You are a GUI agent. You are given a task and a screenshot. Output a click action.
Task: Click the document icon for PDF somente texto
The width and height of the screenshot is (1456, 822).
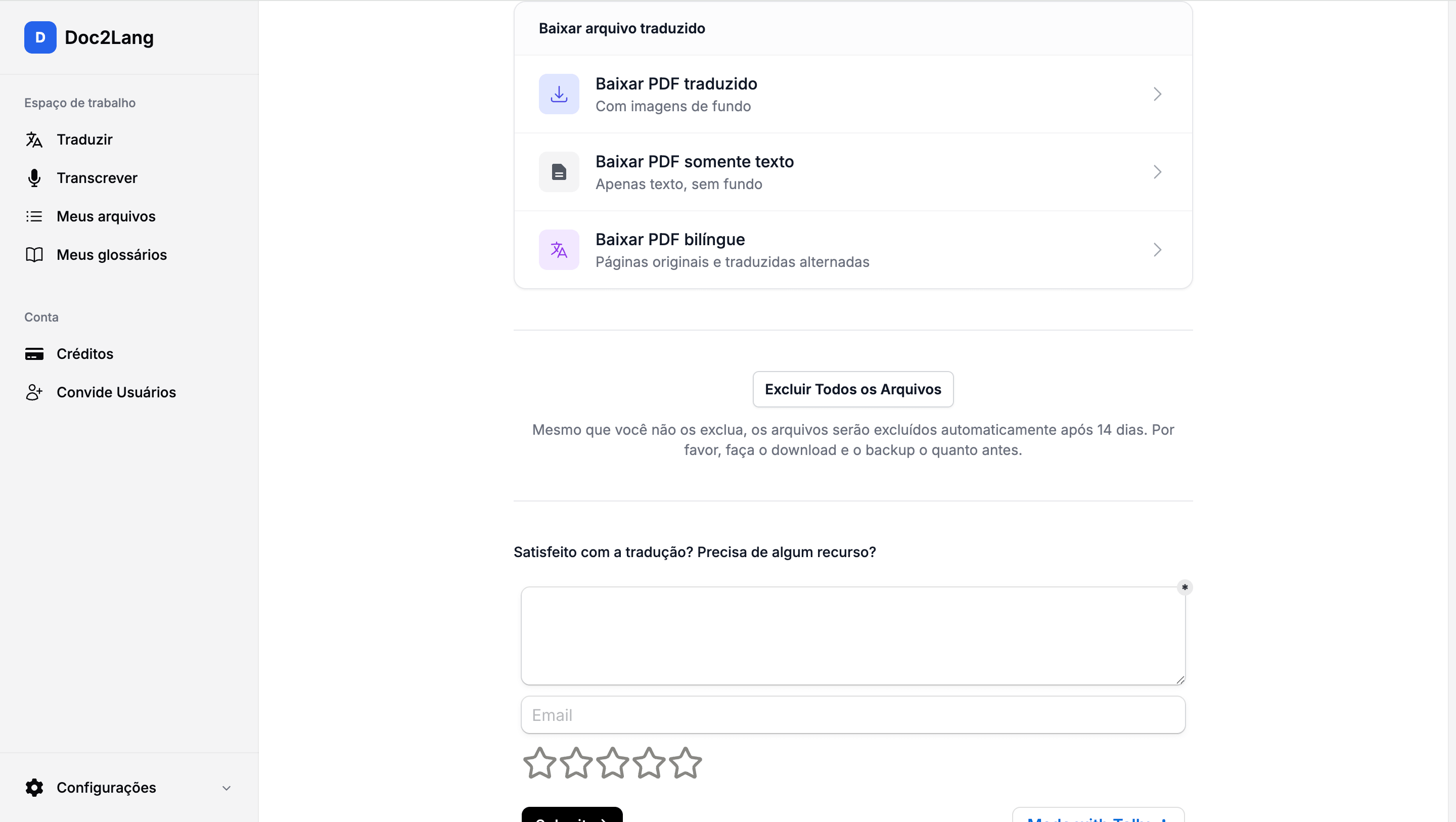pyautogui.click(x=559, y=172)
